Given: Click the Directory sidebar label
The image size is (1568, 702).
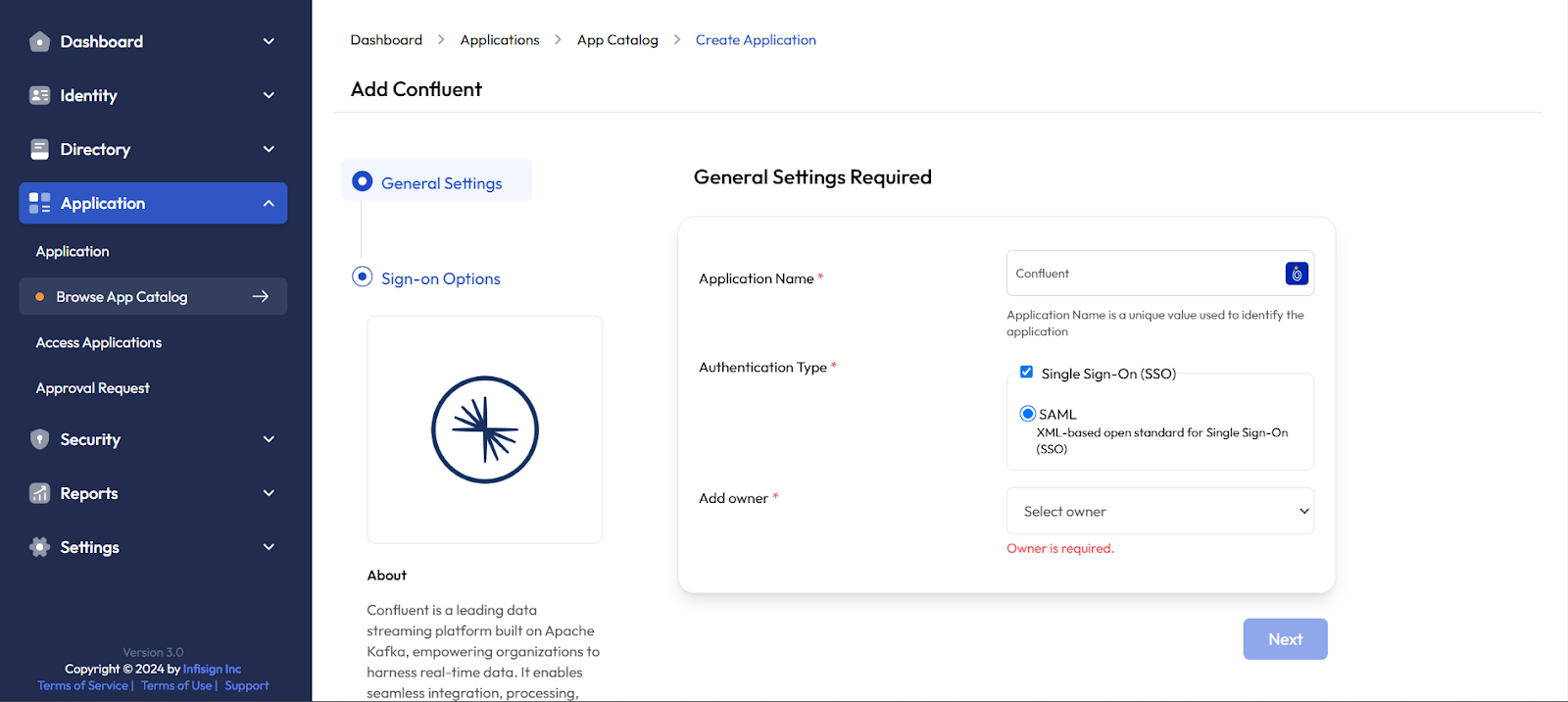Looking at the screenshot, I should coord(95,149).
